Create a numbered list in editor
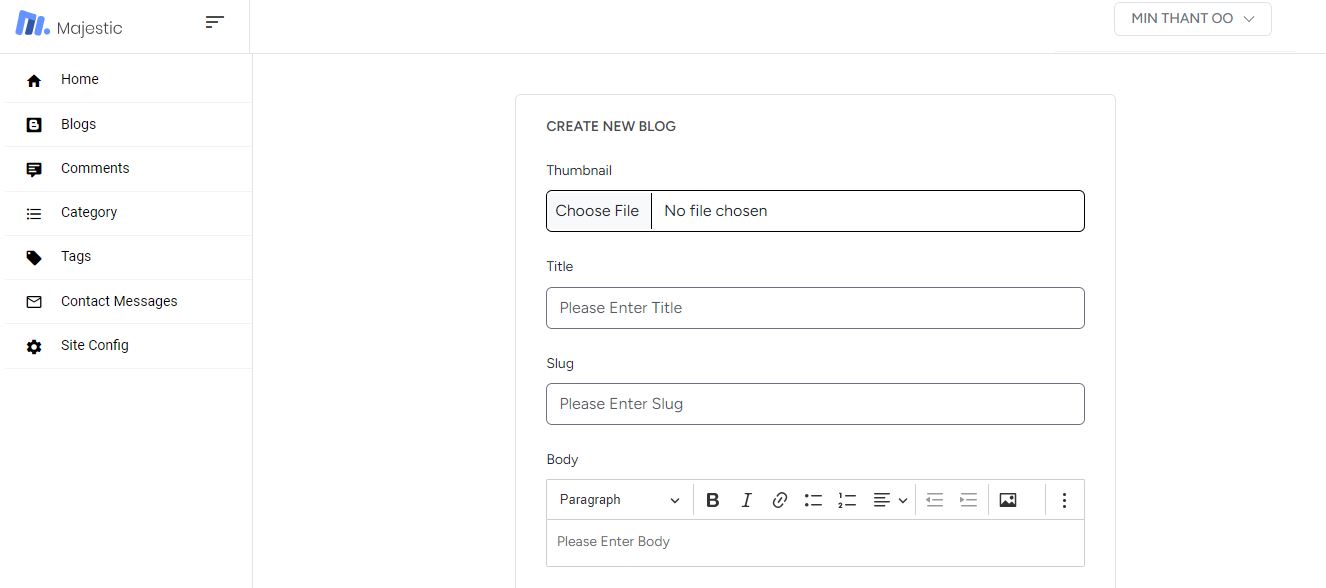Screen dimensions: 1326x588 (847, 500)
